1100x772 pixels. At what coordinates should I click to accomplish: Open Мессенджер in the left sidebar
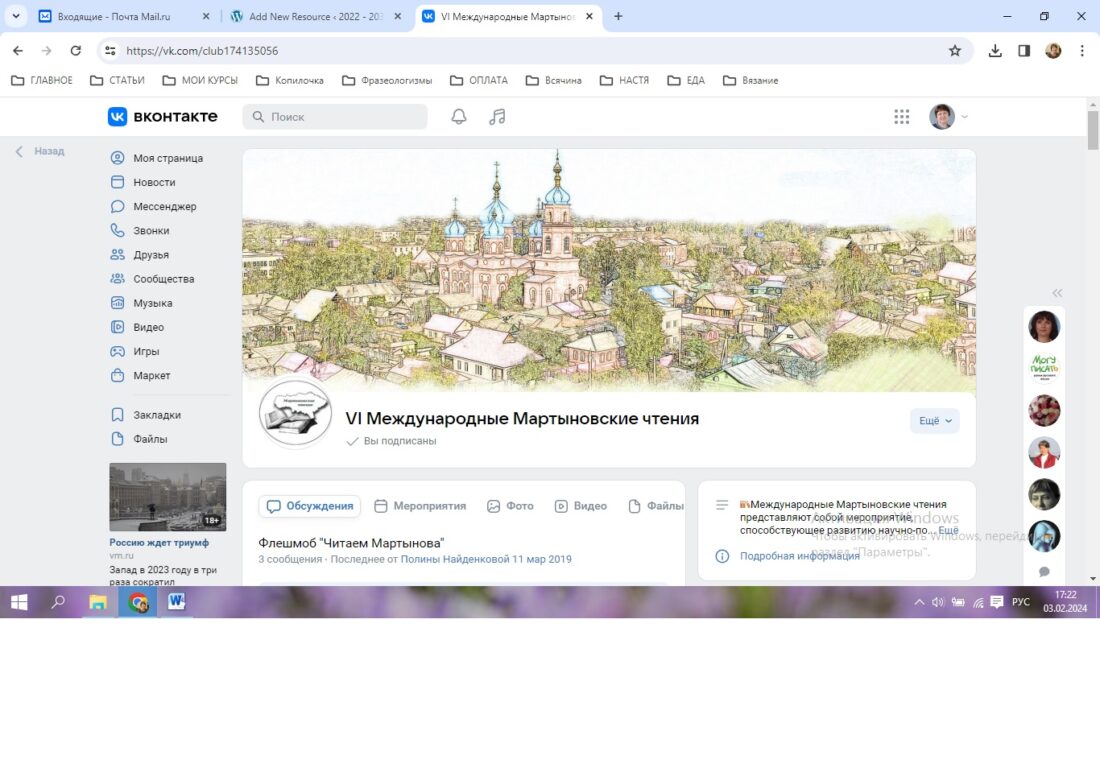pyautogui.click(x=164, y=207)
